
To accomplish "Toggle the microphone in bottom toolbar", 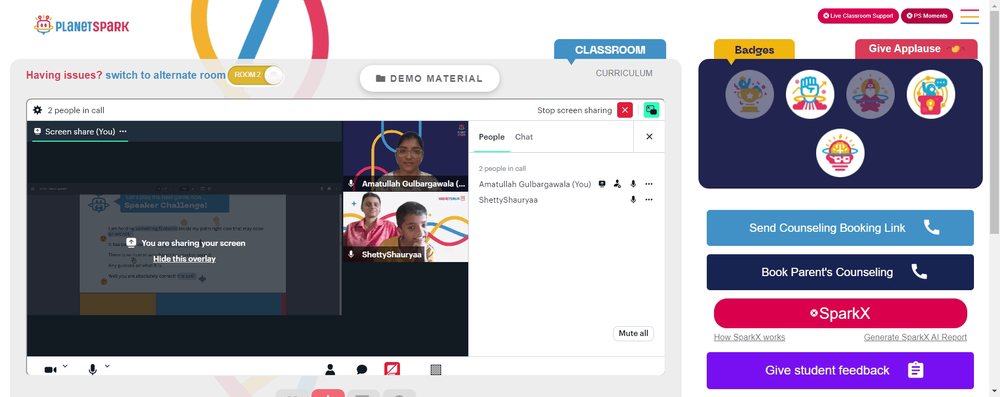I will pos(92,370).
